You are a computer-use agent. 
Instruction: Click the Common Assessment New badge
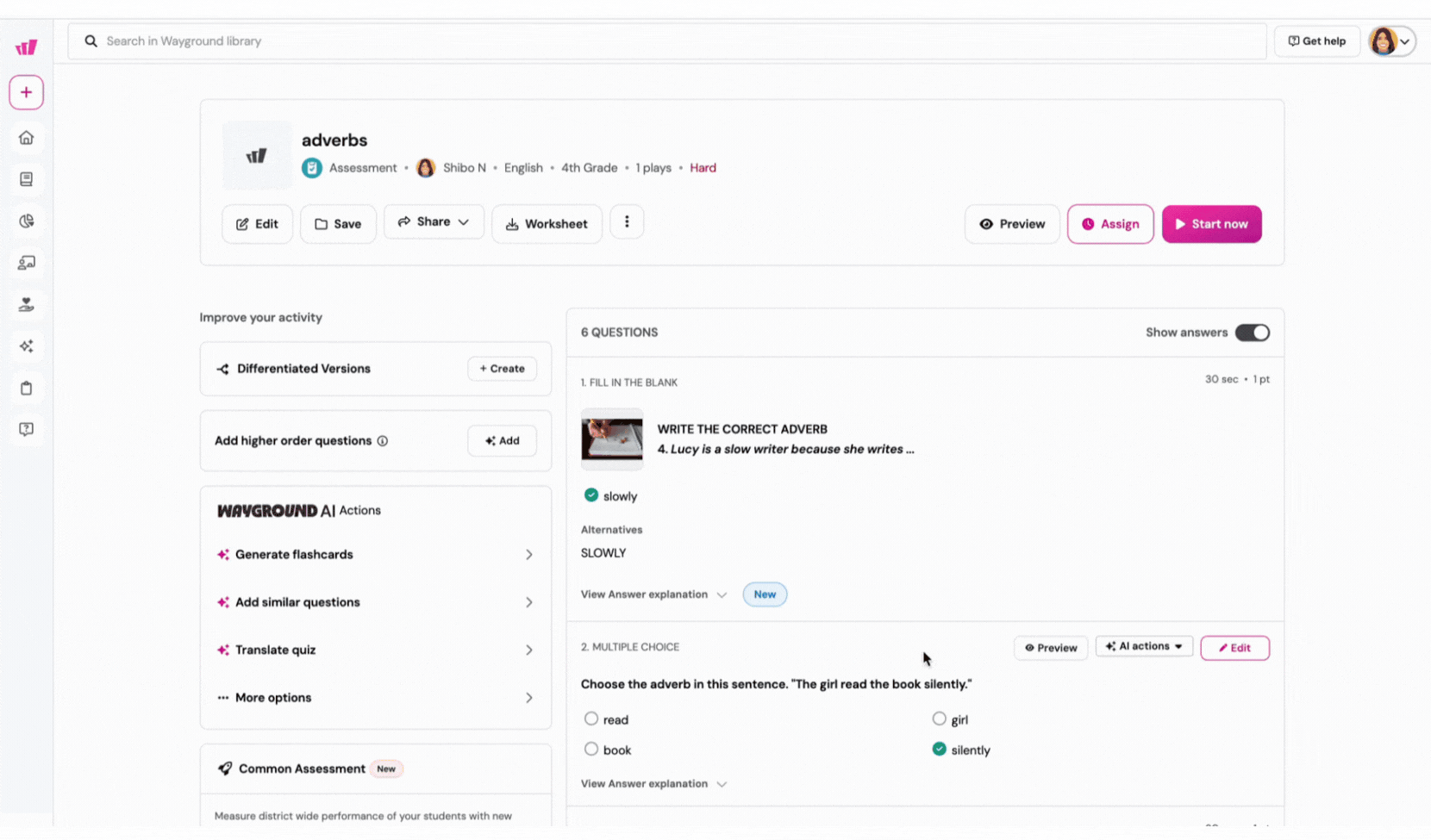tap(386, 768)
